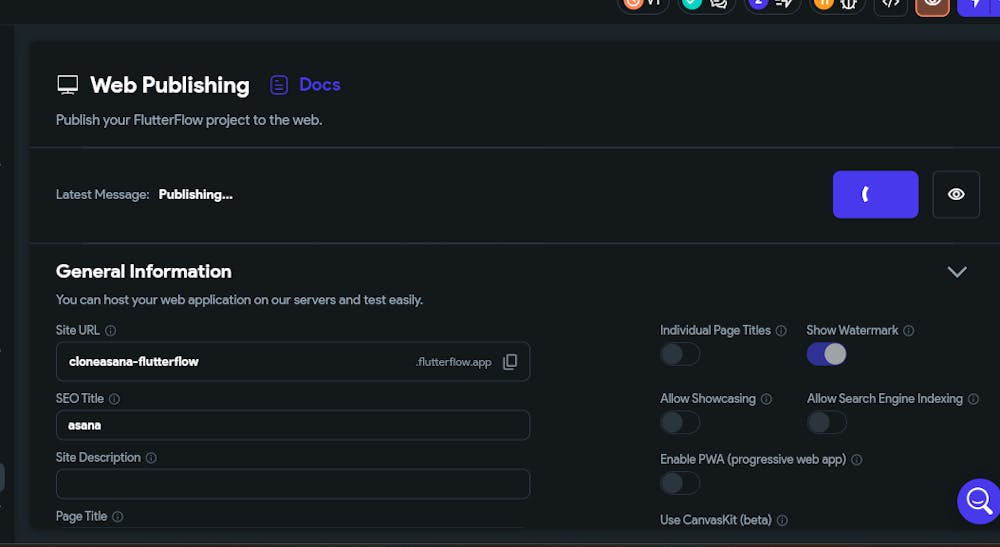1000x547 pixels.
Task: Toggle Allow Search Engine Indexing on
Action: [x=827, y=422]
